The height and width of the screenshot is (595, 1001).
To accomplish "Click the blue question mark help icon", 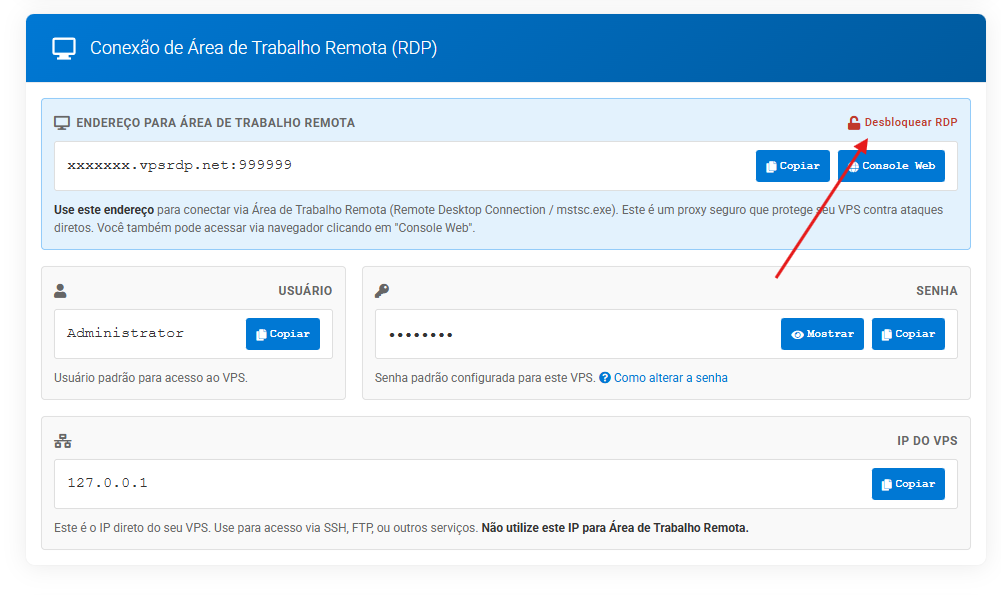I will (605, 378).
